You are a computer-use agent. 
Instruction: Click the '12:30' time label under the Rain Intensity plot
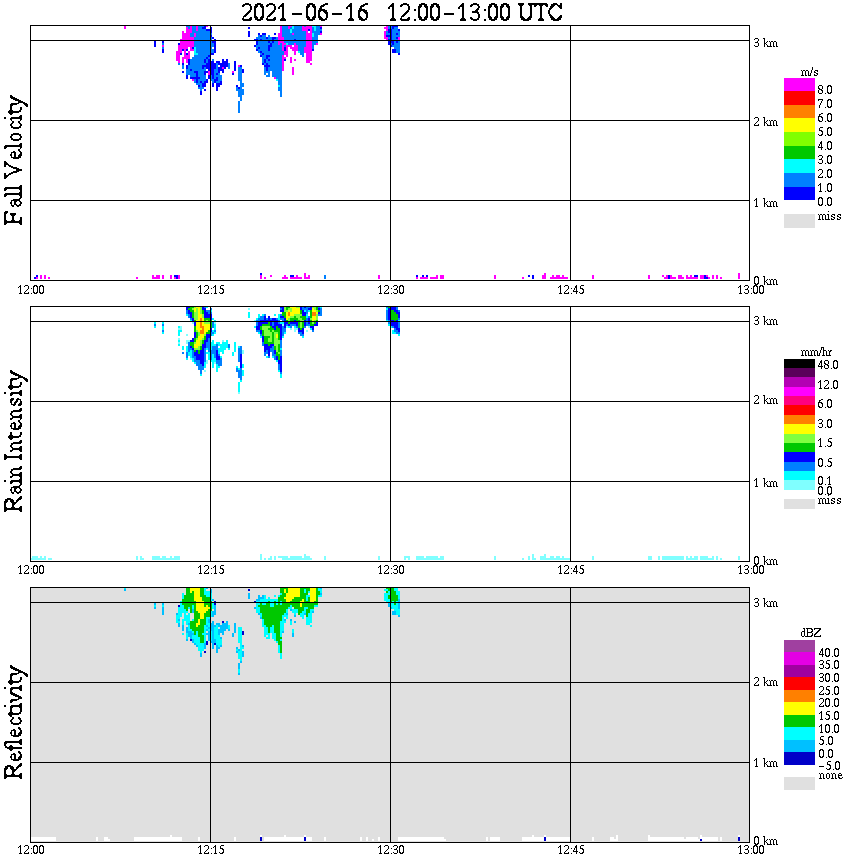tap(390, 570)
